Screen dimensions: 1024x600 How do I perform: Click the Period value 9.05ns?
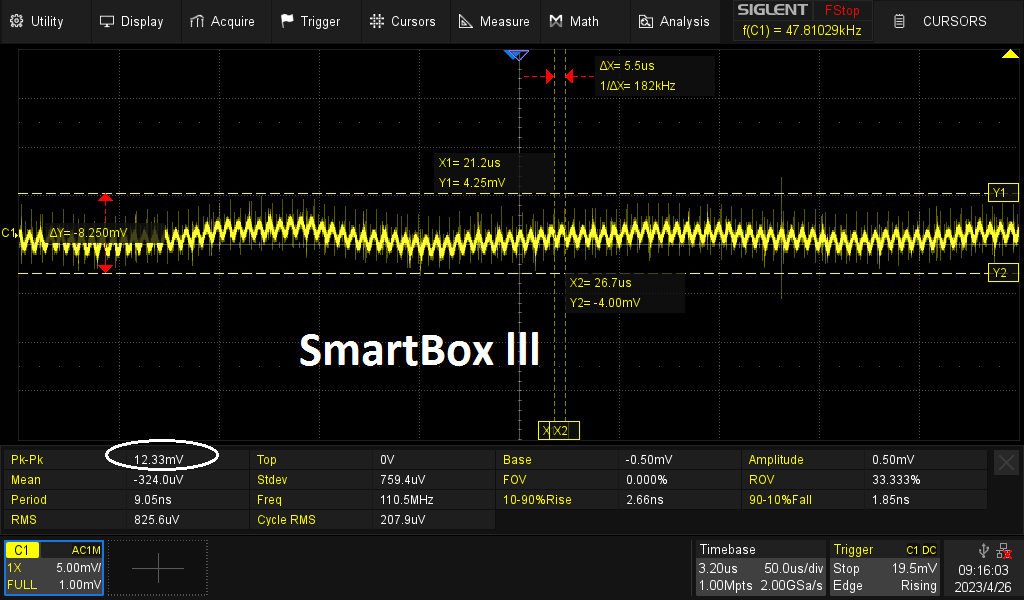click(x=153, y=500)
